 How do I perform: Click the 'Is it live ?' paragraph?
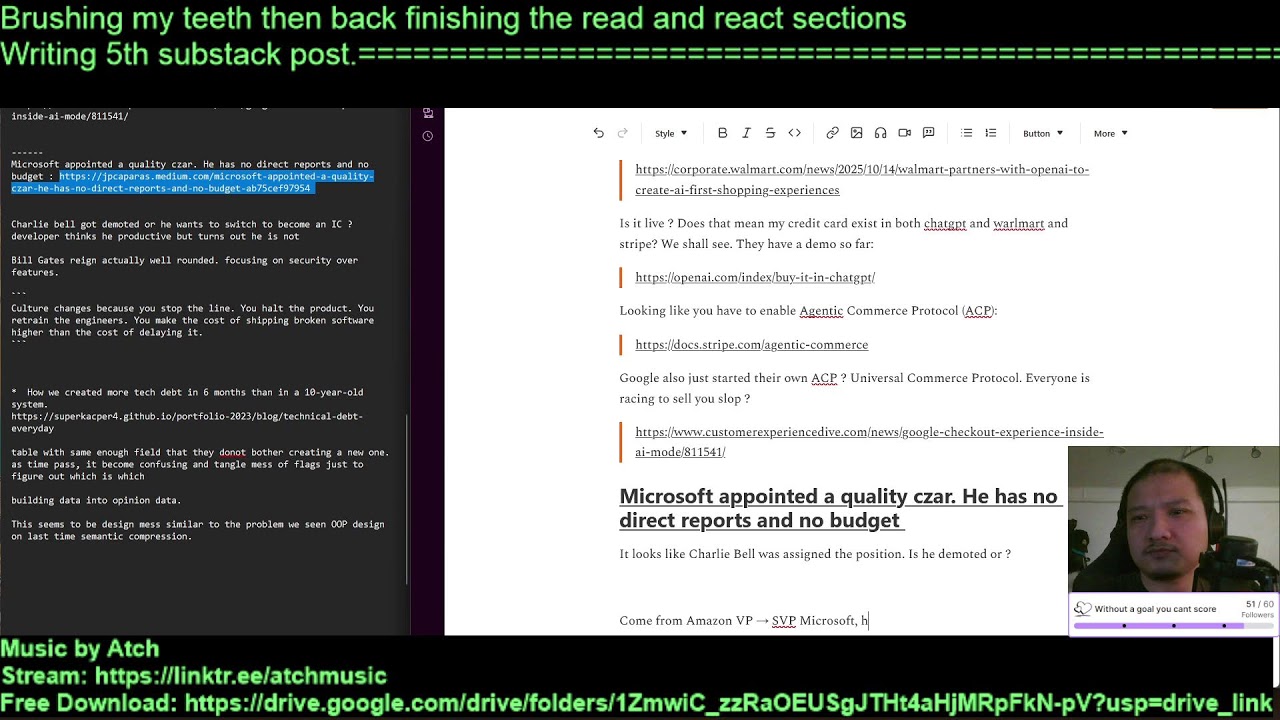pyautogui.click(x=844, y=233)
